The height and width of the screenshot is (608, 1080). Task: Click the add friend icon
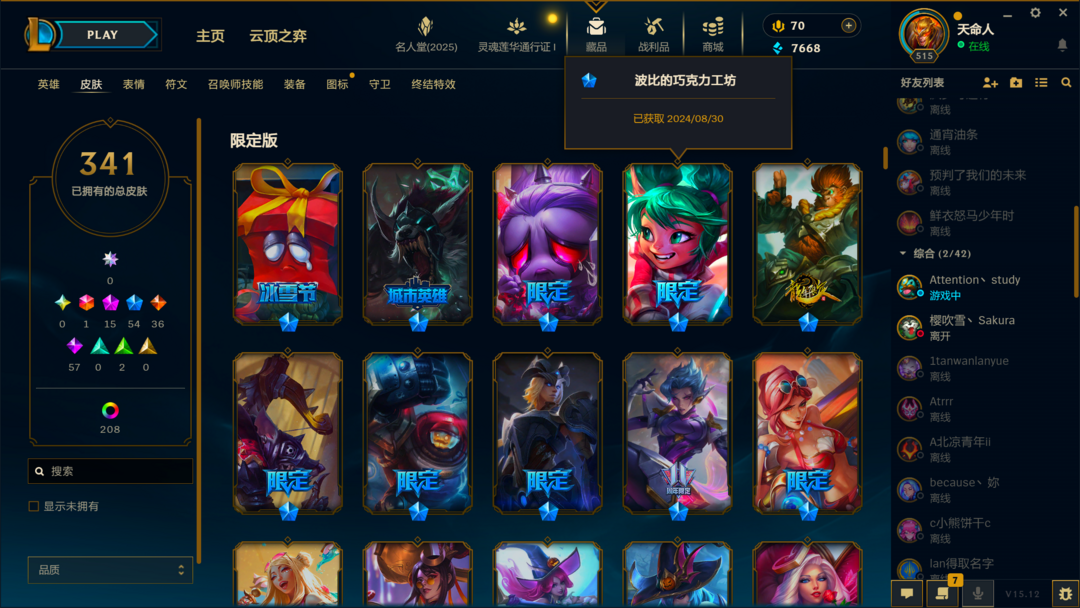tap(990, 83)
